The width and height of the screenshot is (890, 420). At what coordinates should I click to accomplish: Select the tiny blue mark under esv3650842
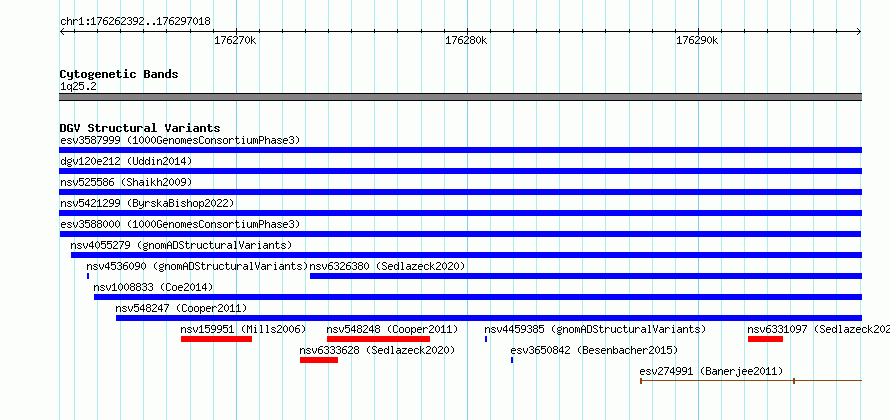[x=512, y=360]
